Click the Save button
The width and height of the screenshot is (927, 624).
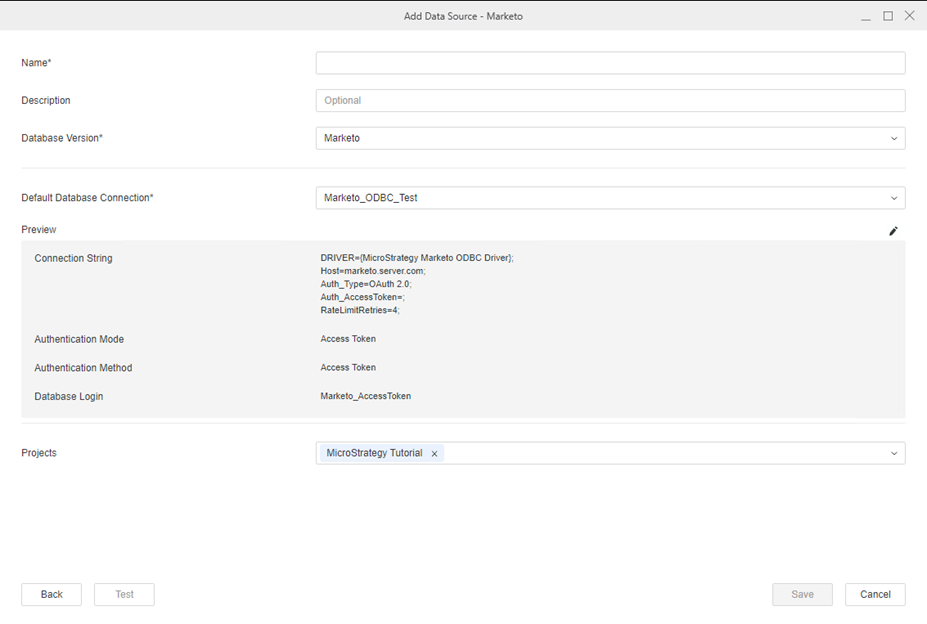(x=802, y=594)
